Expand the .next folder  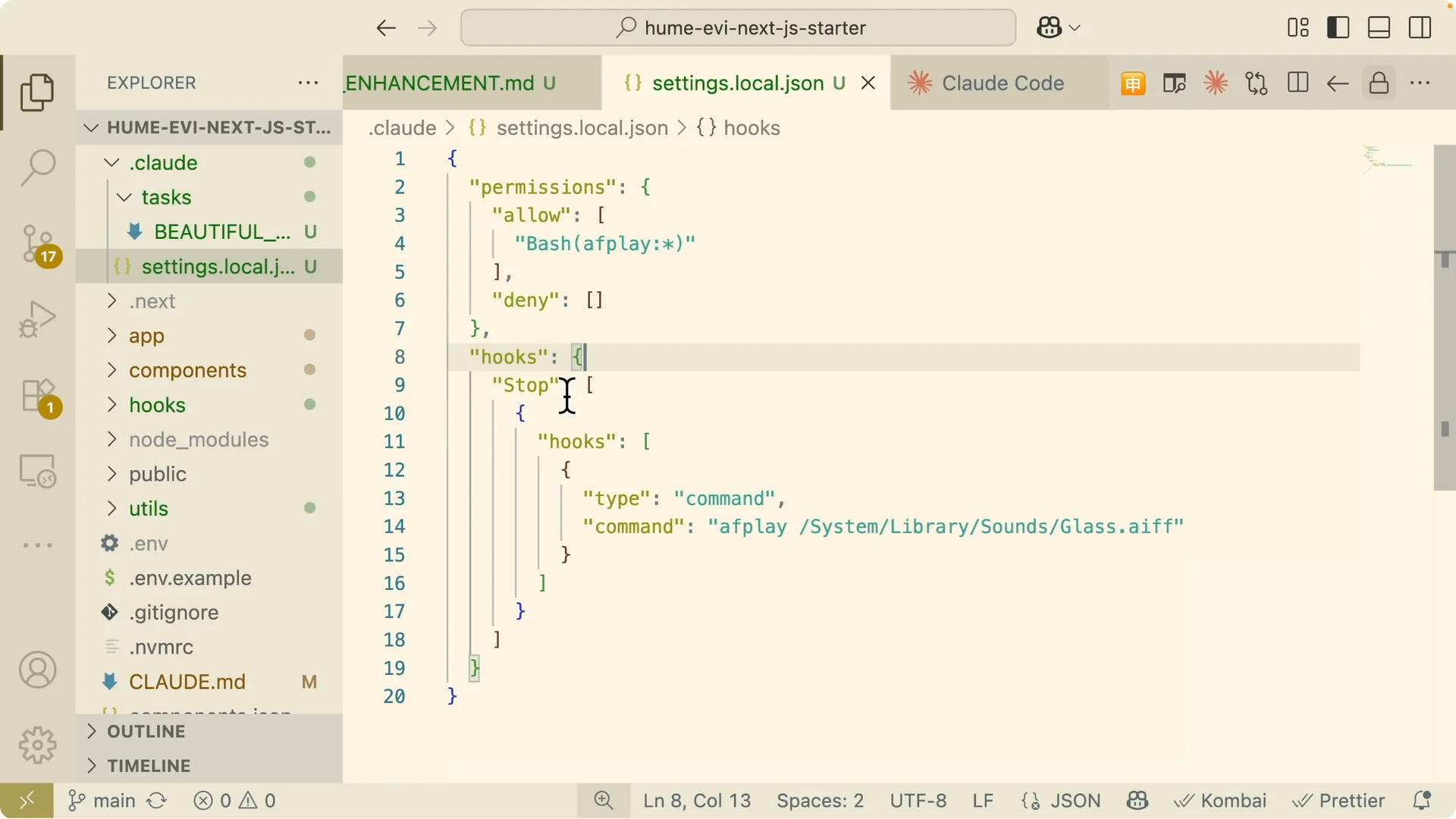209,301
